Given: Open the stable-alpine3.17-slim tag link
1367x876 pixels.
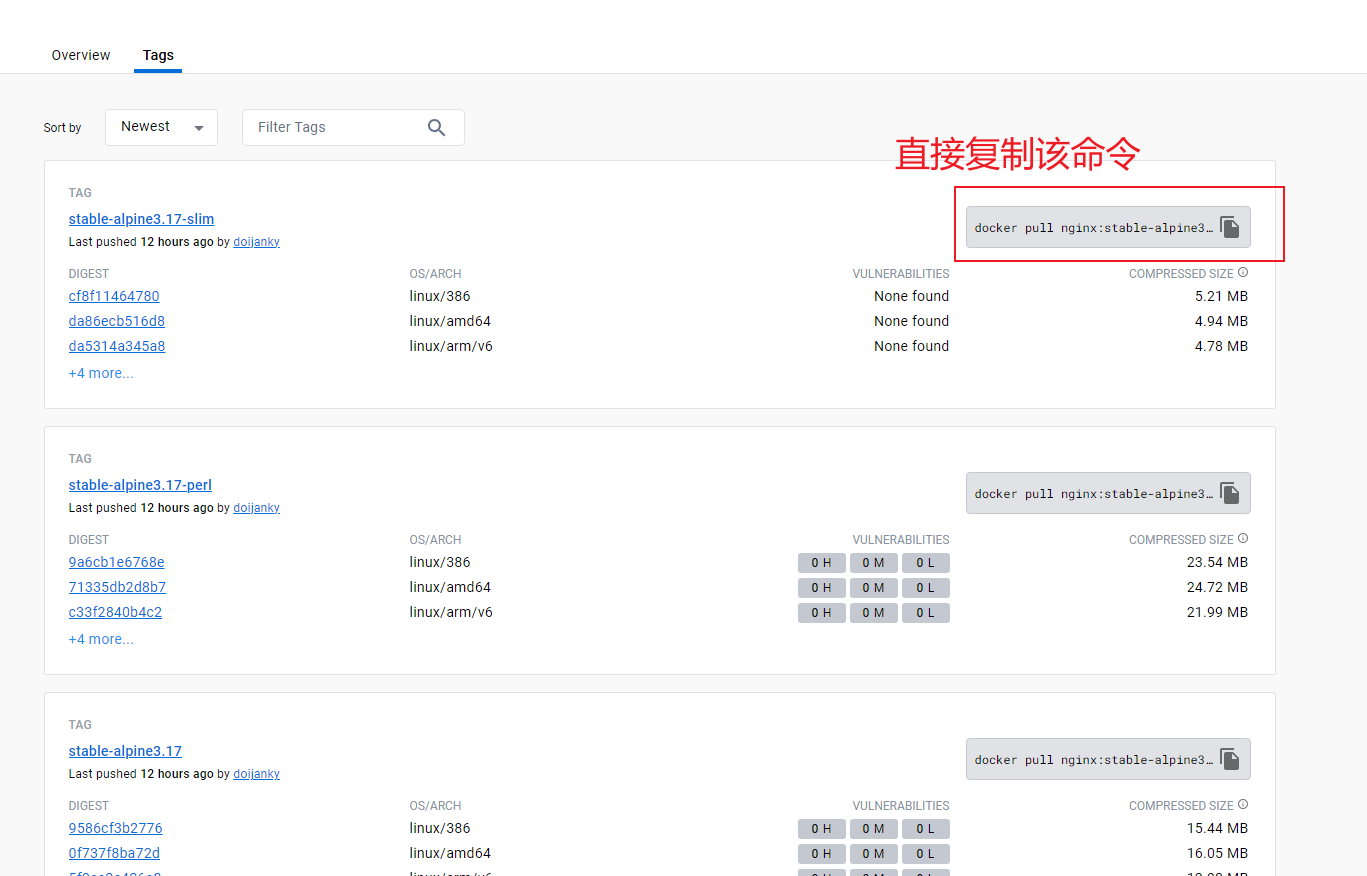Looking at the screenshot, I should (141, 219).
